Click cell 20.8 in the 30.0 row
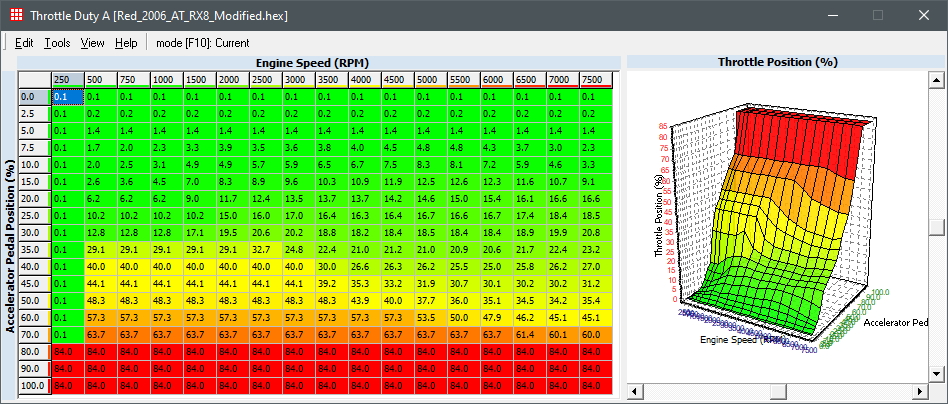948x404 pixels. (x=596, y=232)
